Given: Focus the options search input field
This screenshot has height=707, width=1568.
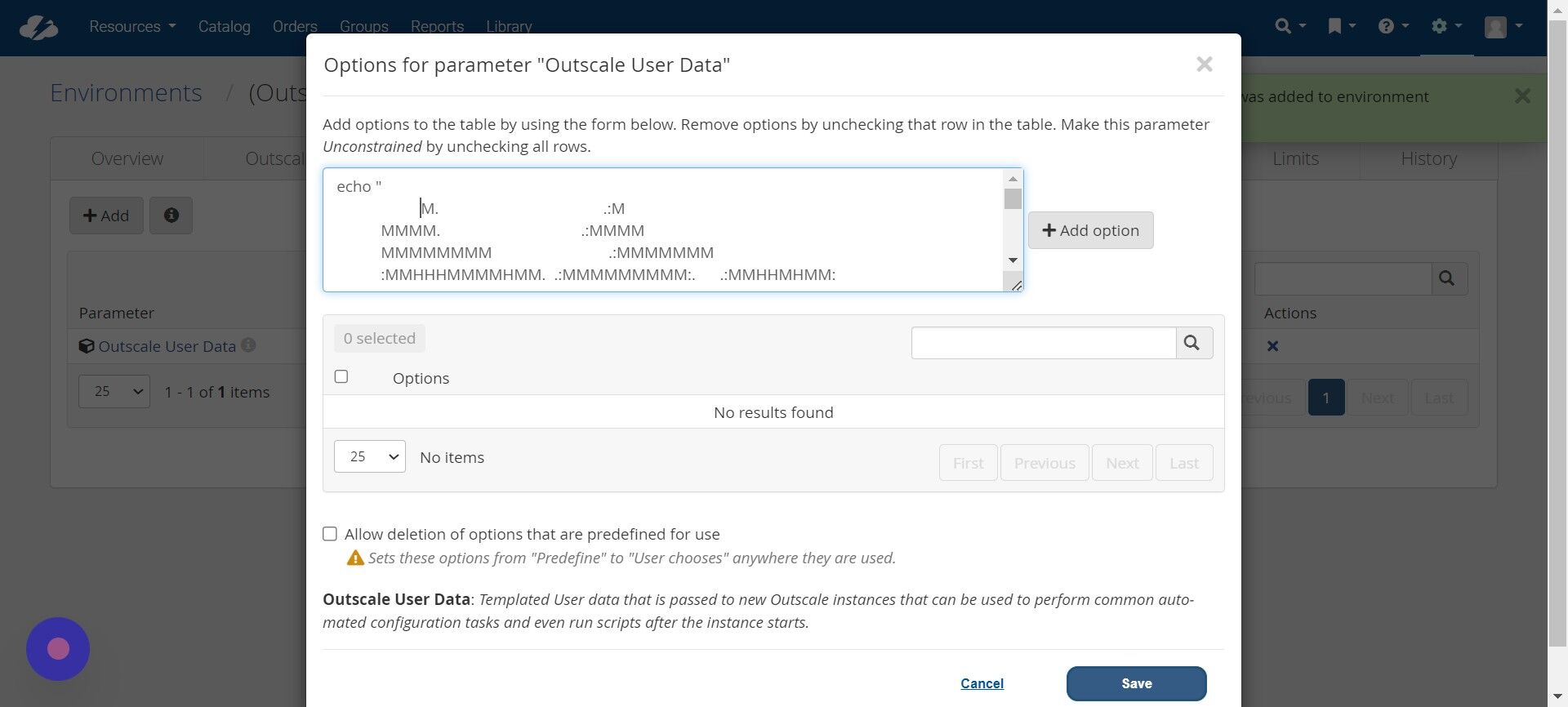Looking at the screenshot, I should click(x=1044, y=343).
